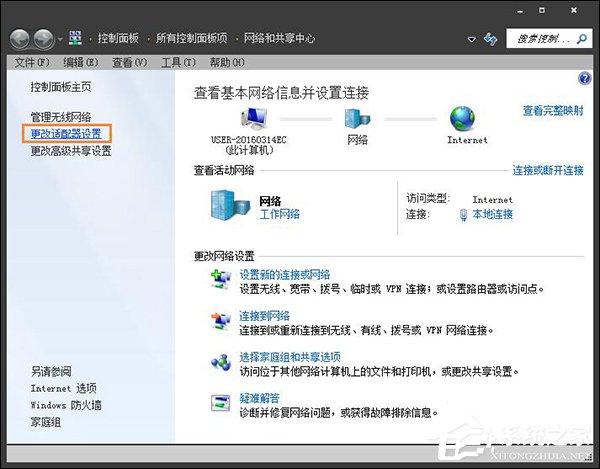
Task: Click the homegroup sharing options icon
Action: coord(221,362)
